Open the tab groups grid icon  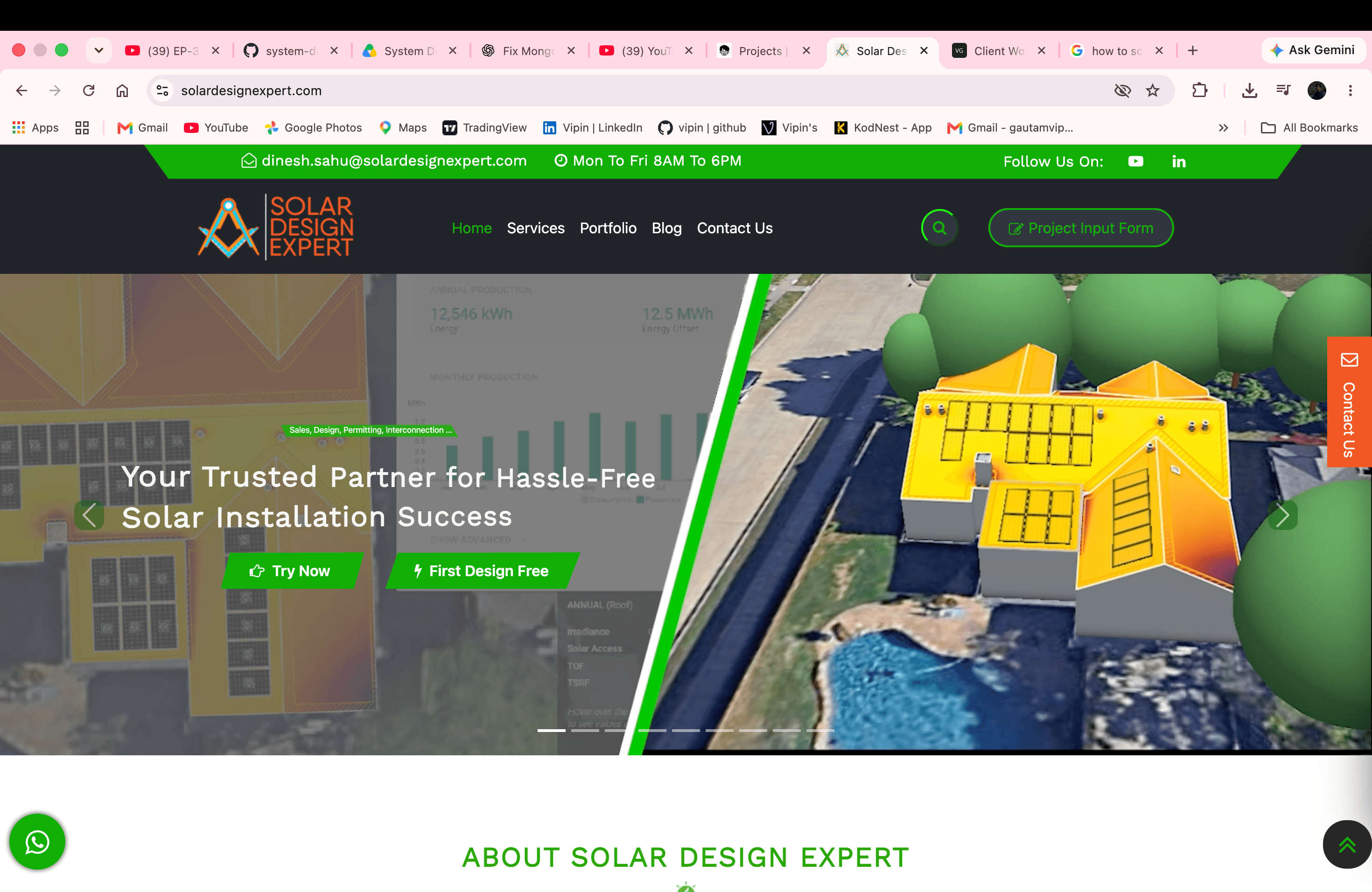(x=82, y=128)
